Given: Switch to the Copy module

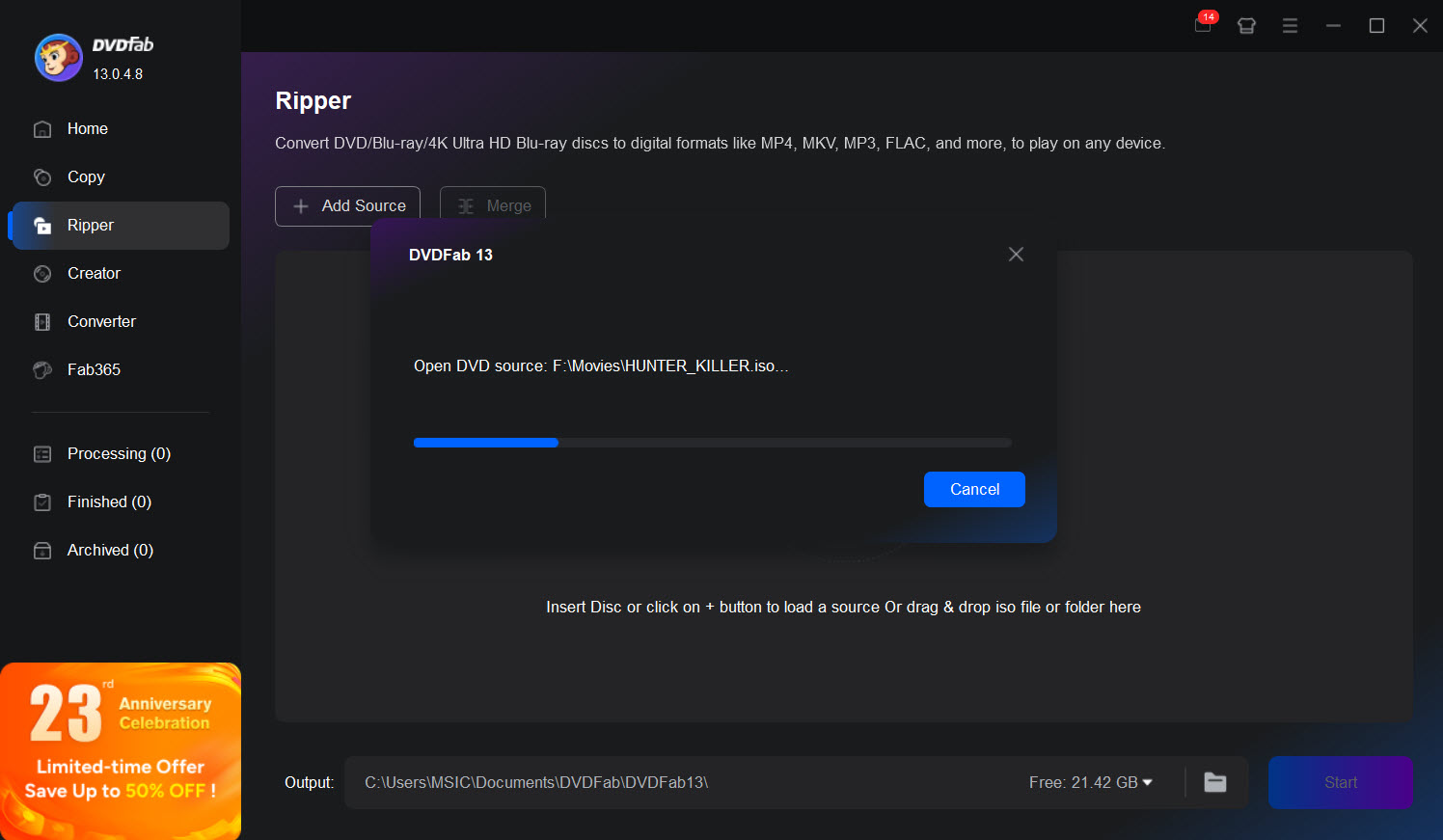Looking at the screenshot, I should [86, 177].
